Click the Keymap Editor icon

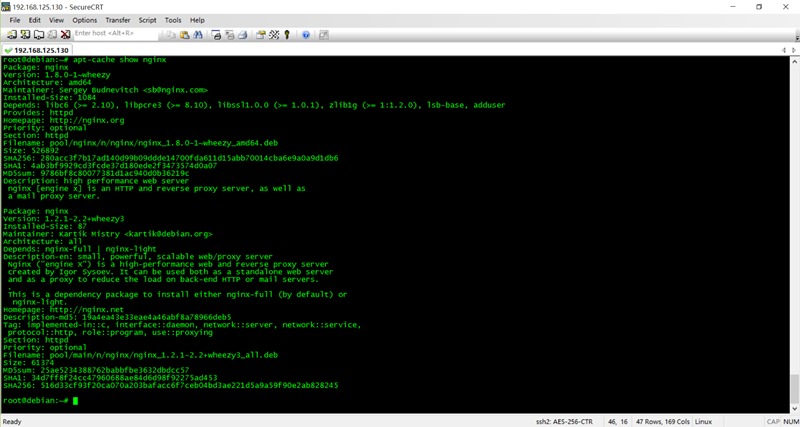coord(274,35)
